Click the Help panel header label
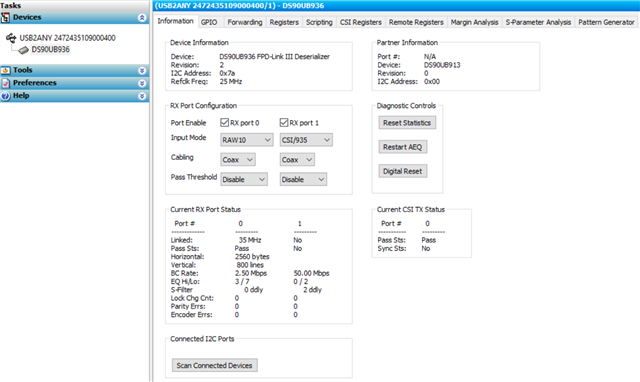The image size is (640, 382). click(21, 96)
